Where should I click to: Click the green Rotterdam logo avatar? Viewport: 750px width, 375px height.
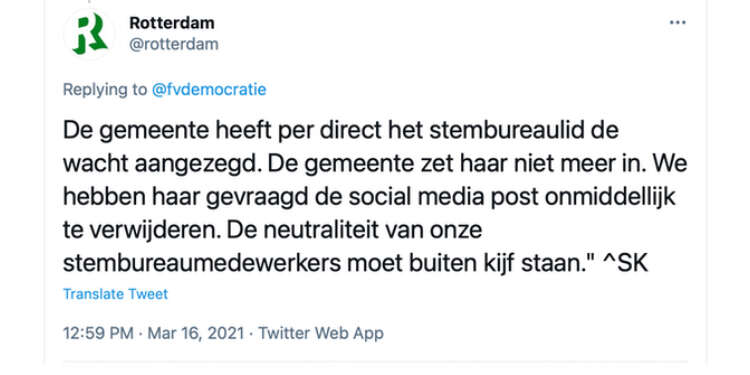coord(89,34)
